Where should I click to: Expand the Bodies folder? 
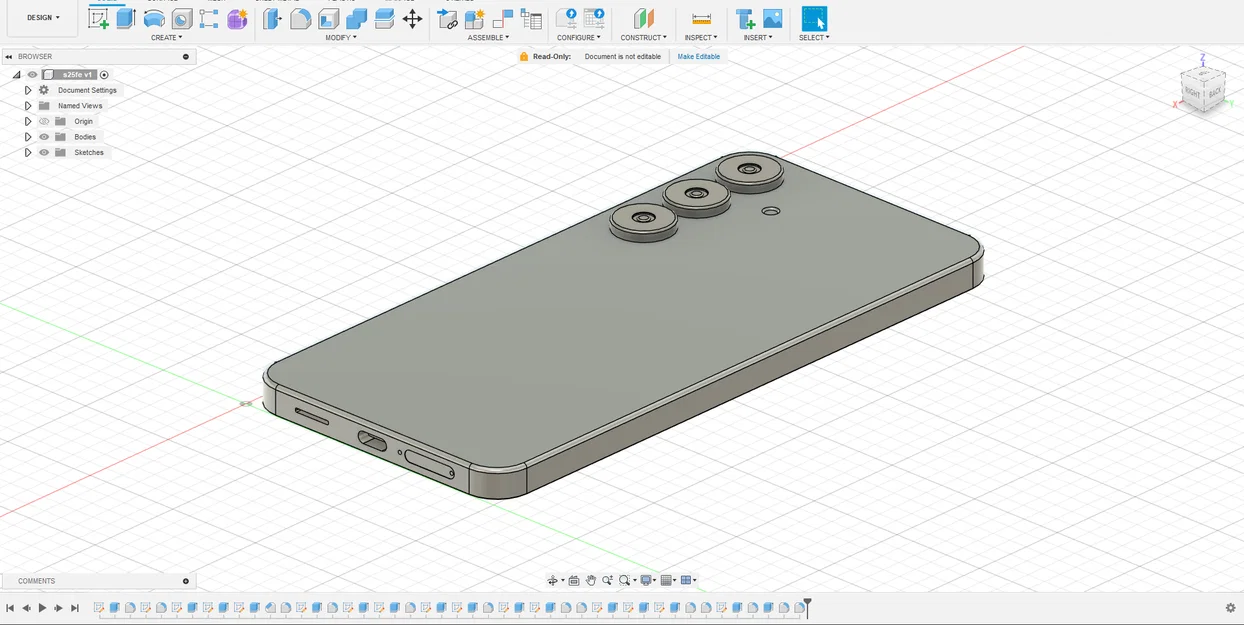coord(28,137)
